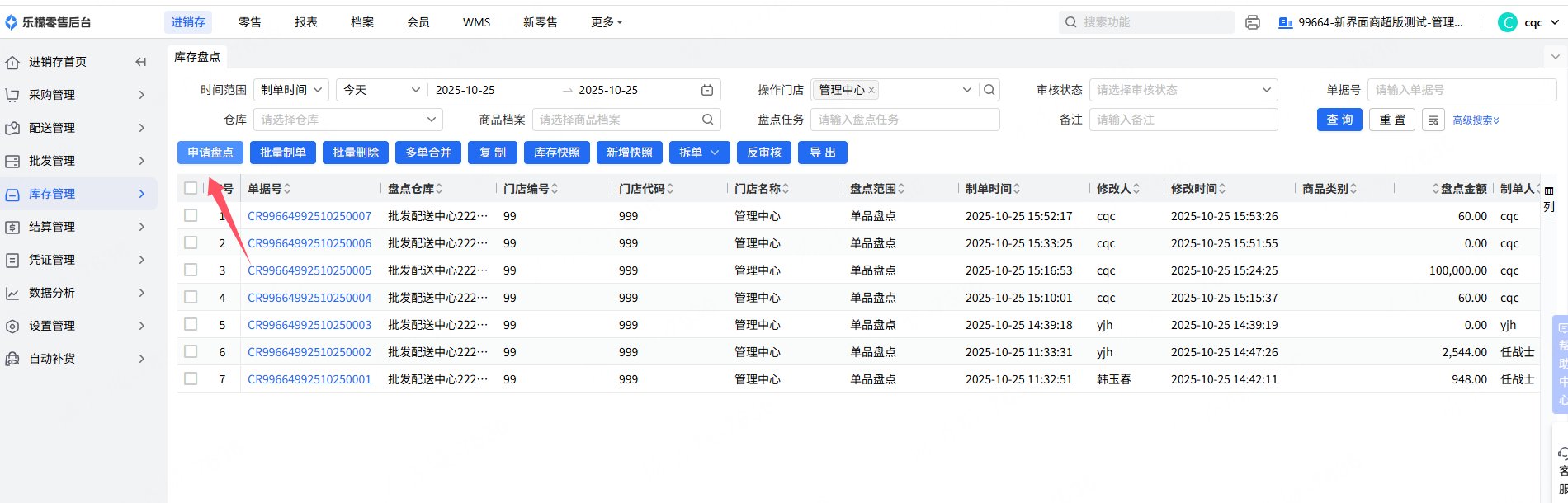Select the checkbox for row 4

pos(191,297)
